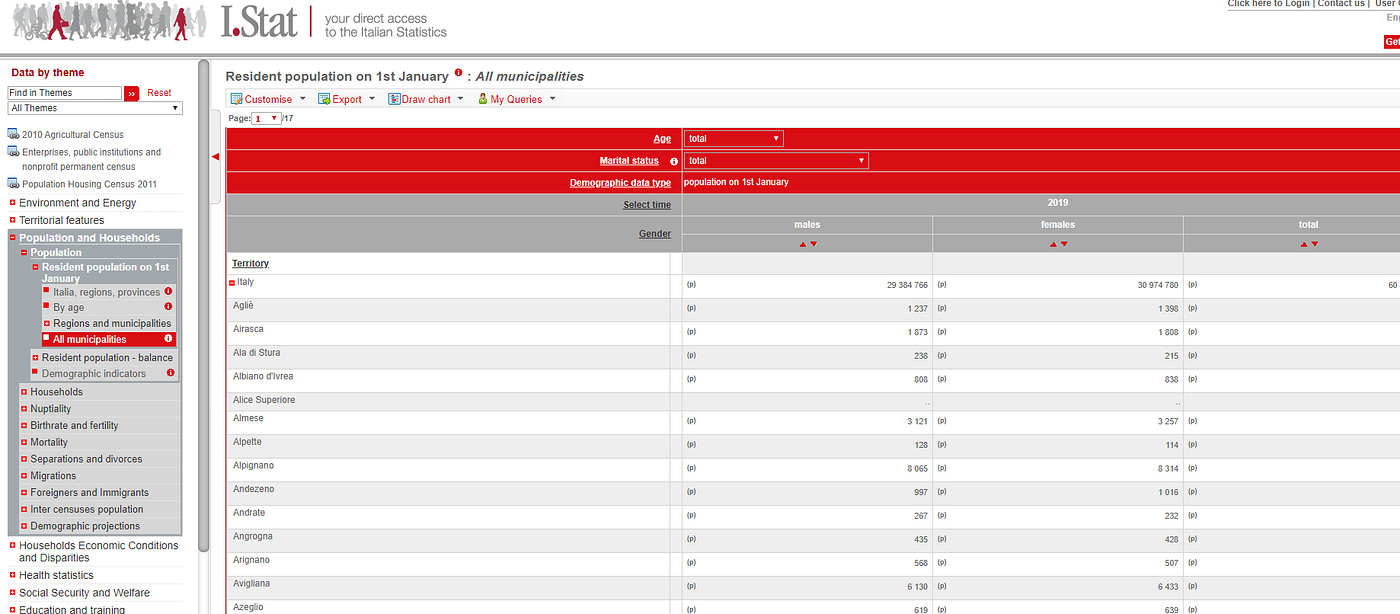Image resolution: width=1400 pixels, height=614 pixels.
Task: Sort females column descending
Action: pos(1063,244)
